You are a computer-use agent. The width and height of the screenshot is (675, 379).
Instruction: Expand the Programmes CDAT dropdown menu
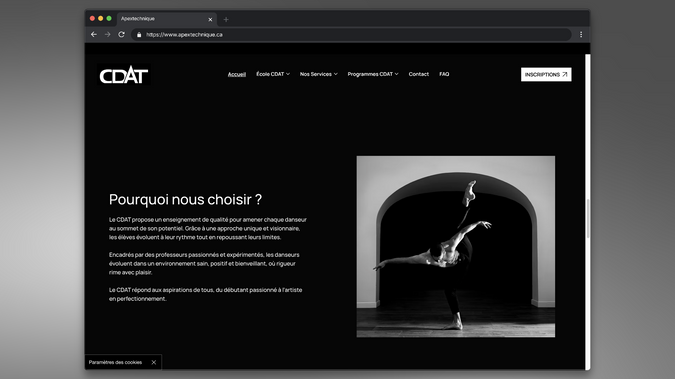(x=373, y=74)
